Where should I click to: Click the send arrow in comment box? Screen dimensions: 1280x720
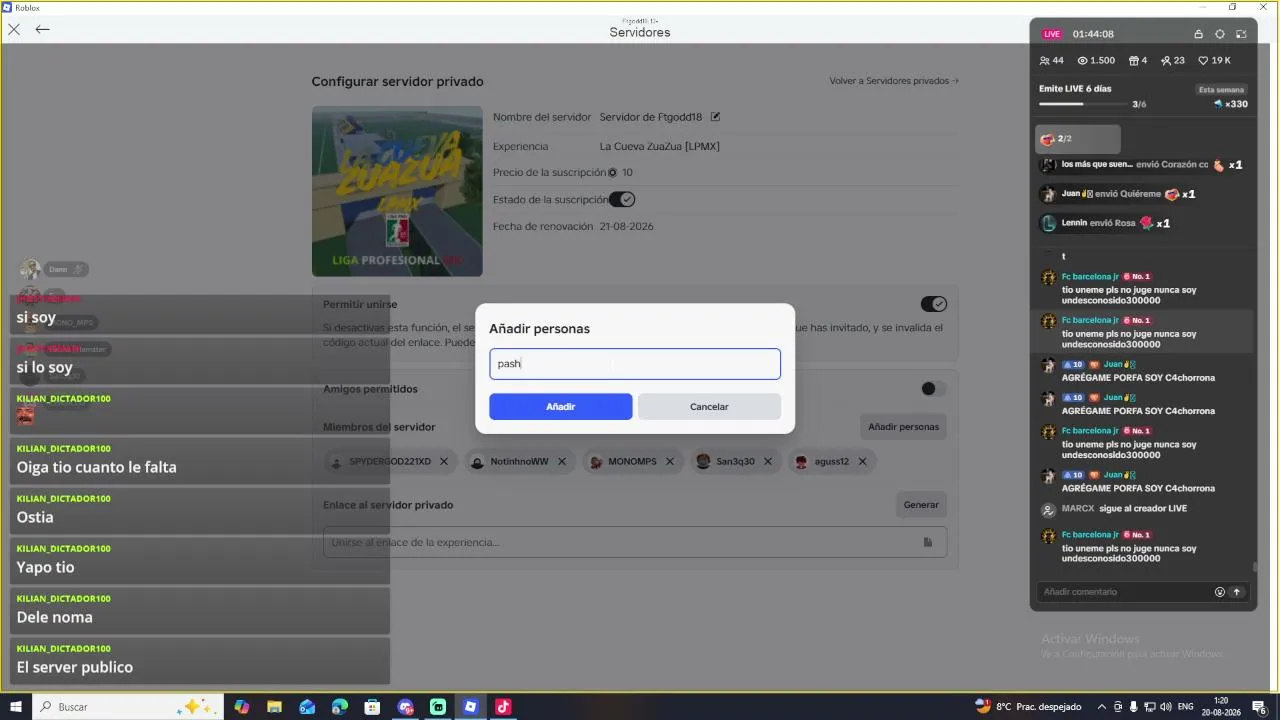point(1237,592)
